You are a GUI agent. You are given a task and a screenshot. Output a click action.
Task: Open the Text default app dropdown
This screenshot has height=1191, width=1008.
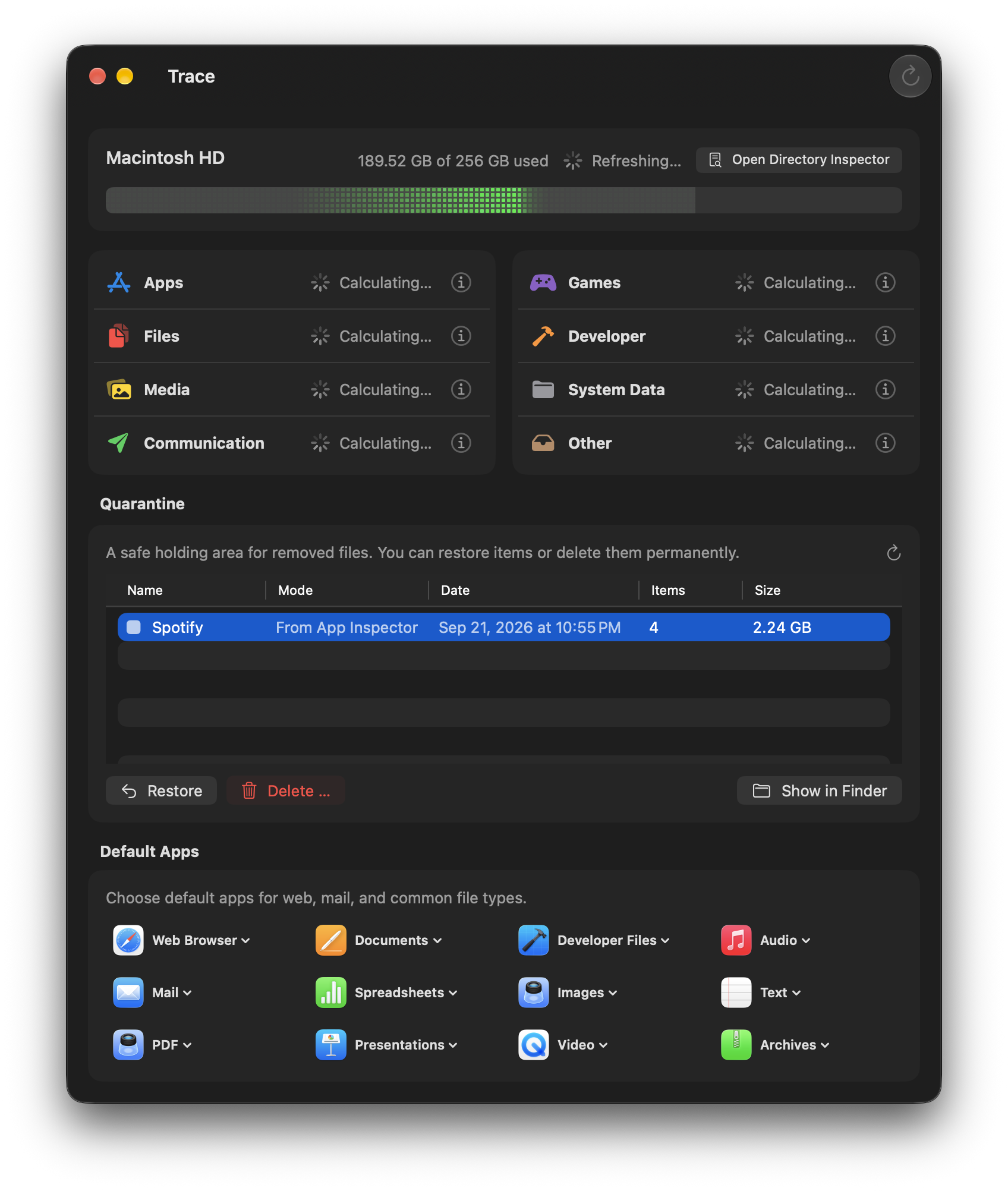pos(780,992)
